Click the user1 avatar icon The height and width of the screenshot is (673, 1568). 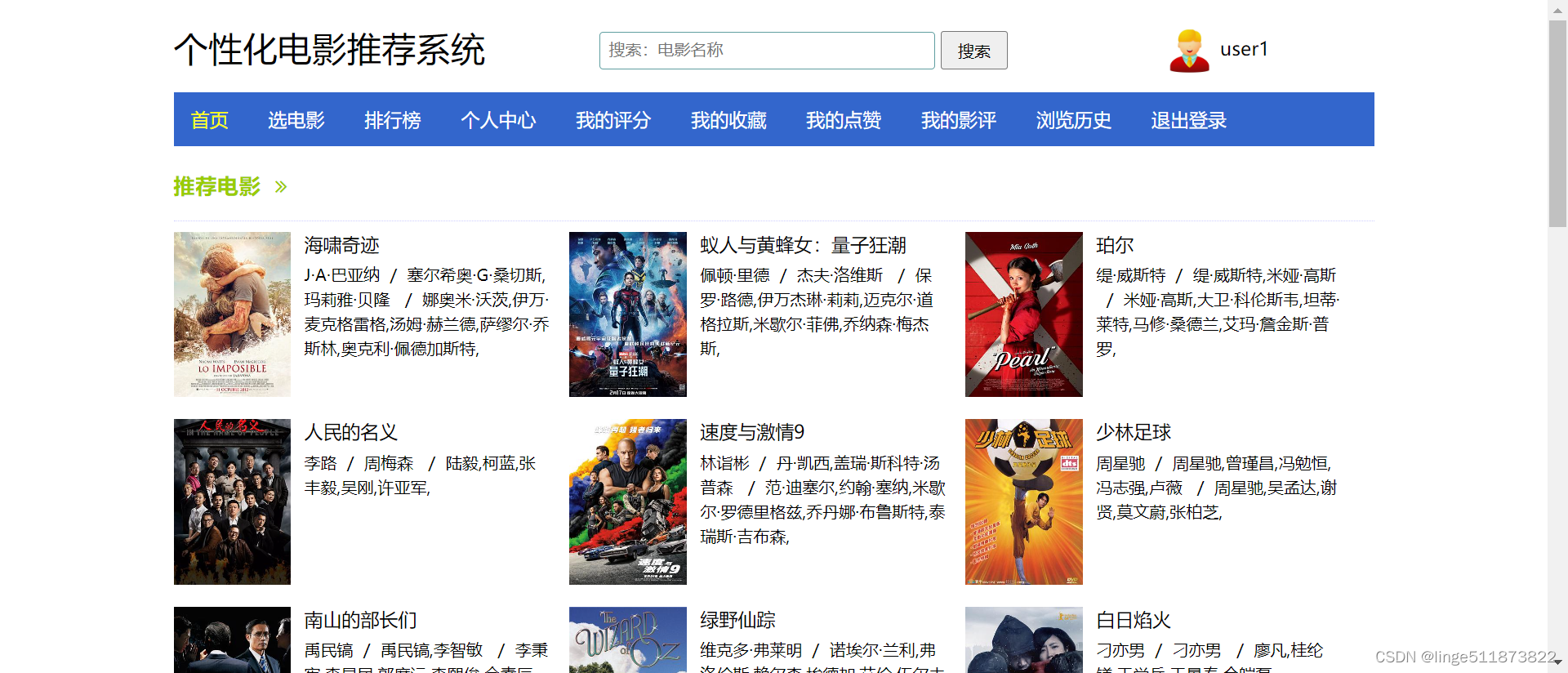click(1189, 51)
